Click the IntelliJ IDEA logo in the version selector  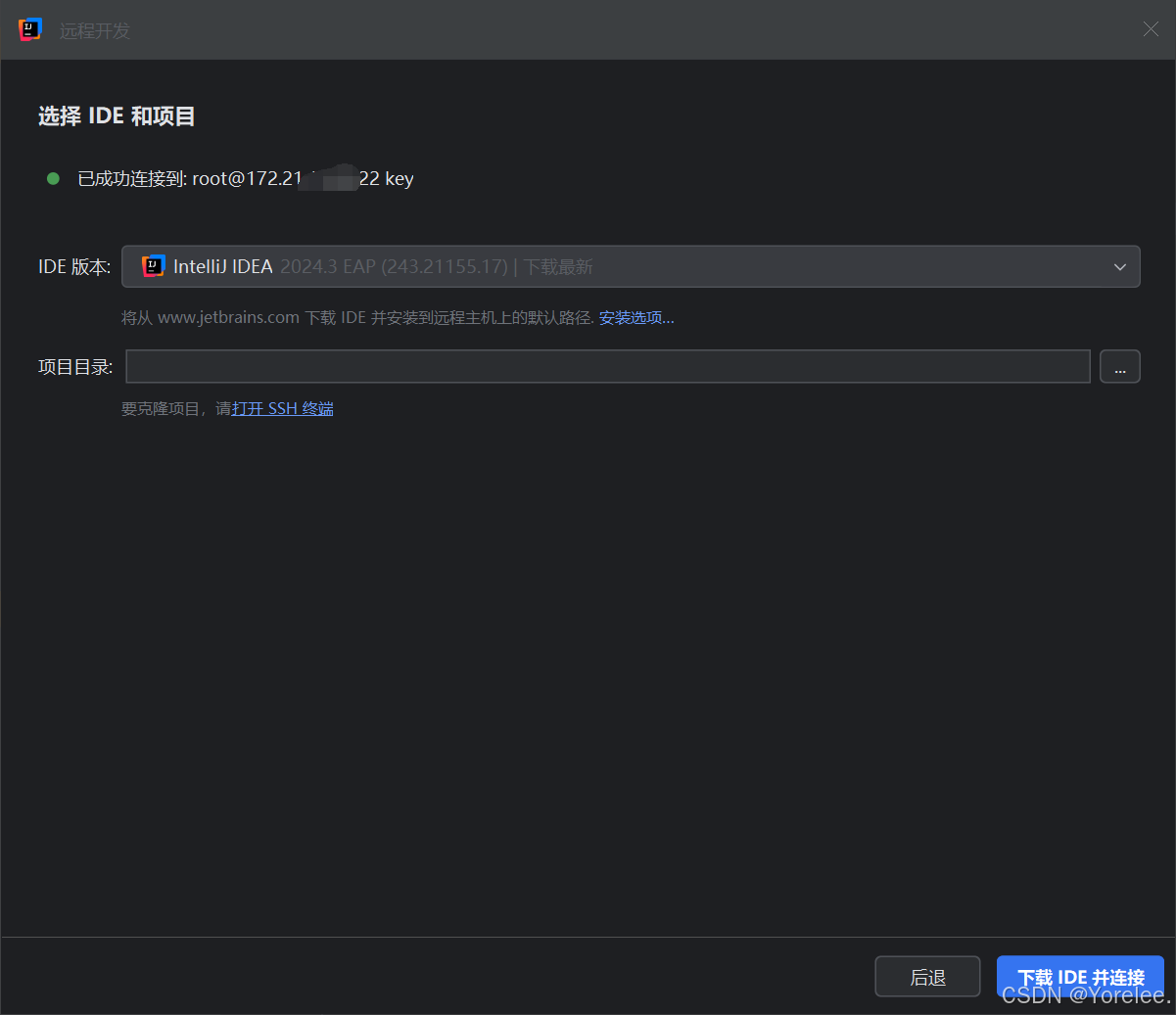point(153,265)
